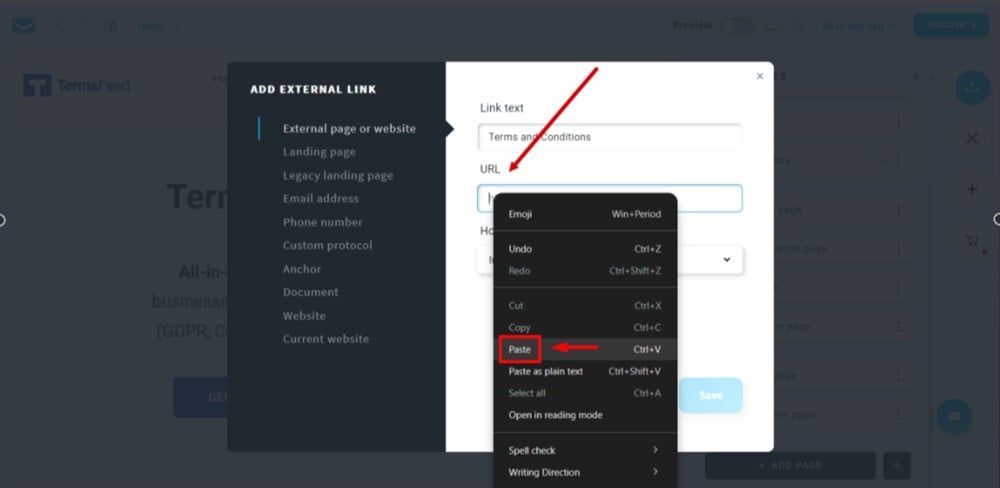
Task: Select External page or website link type
Action: pyautogui.click(x=349, y=128)
